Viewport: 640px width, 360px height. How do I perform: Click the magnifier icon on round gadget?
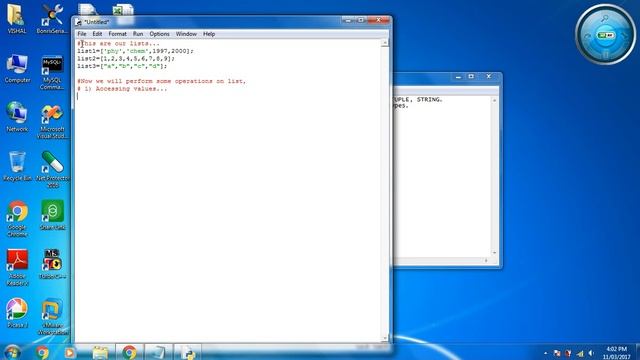[605, 19]
